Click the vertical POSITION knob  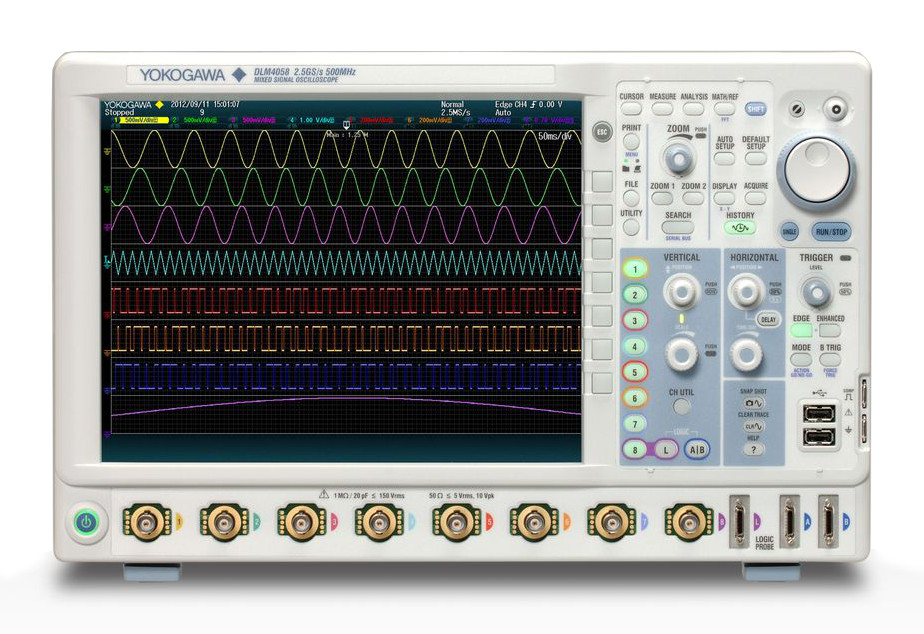point(682,290)
